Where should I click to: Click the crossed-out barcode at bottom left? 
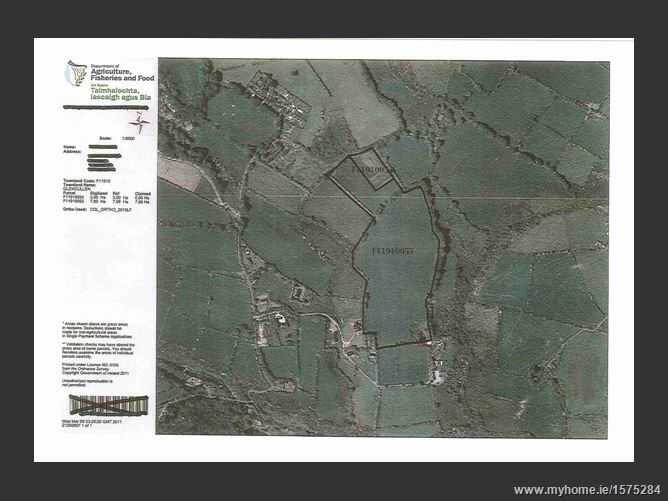coord(108,405)
